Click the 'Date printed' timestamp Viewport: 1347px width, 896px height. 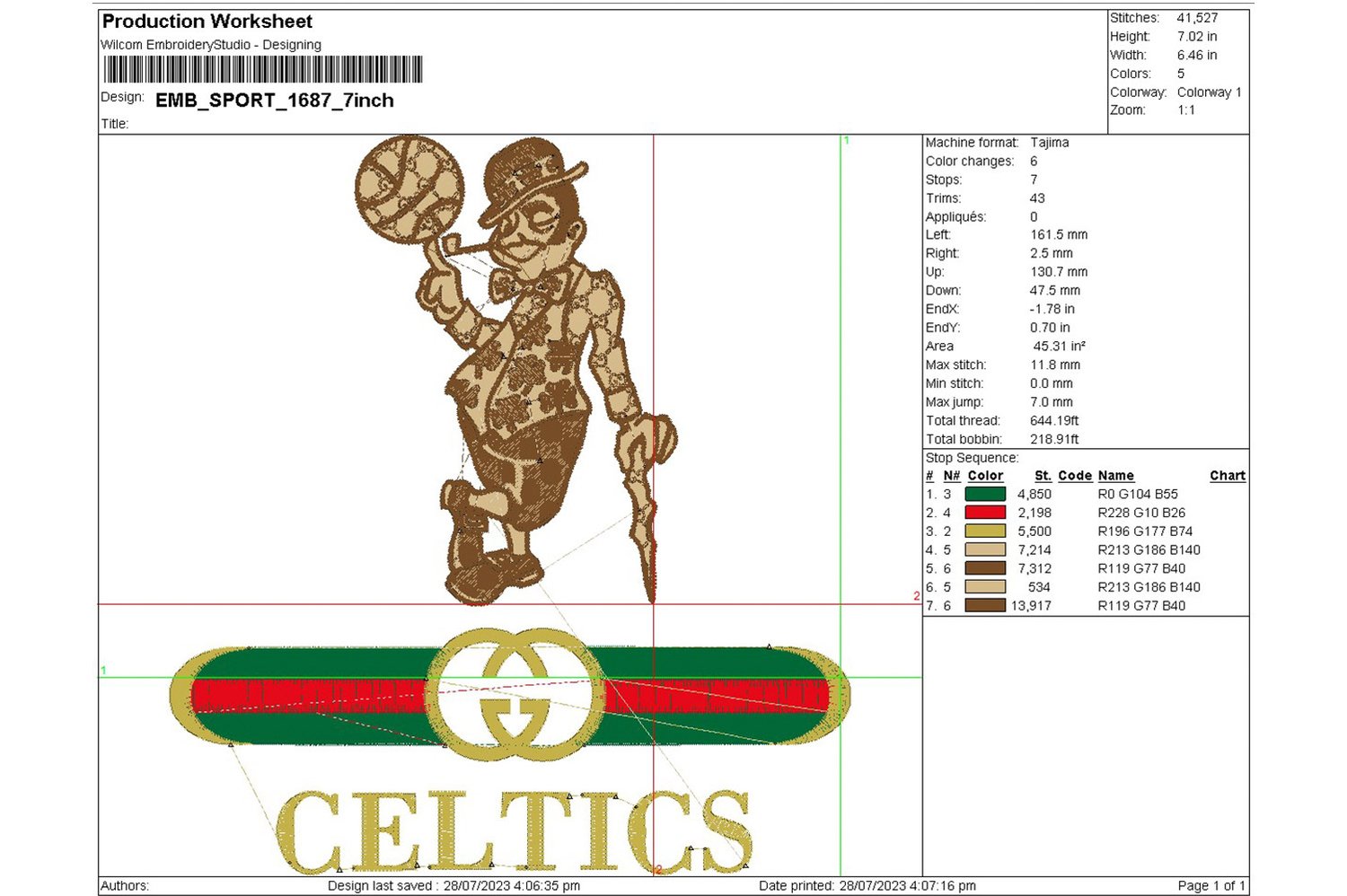[x=867, y=886]
